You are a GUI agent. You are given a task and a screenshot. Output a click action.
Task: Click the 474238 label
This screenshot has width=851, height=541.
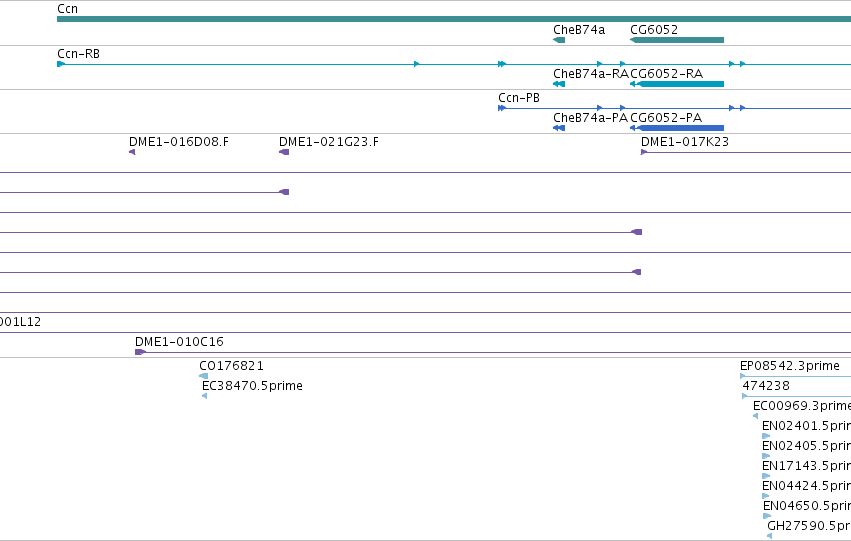(x=766, y=386)
